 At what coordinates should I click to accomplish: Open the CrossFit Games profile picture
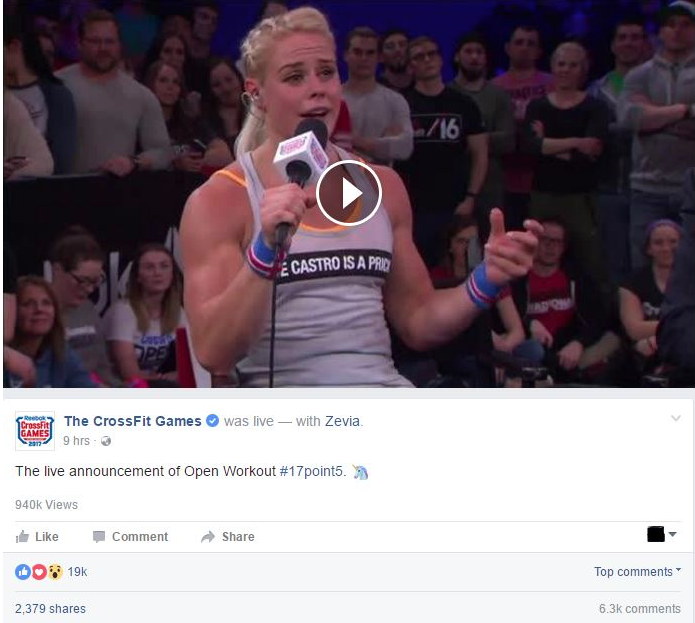click(35, 431)
